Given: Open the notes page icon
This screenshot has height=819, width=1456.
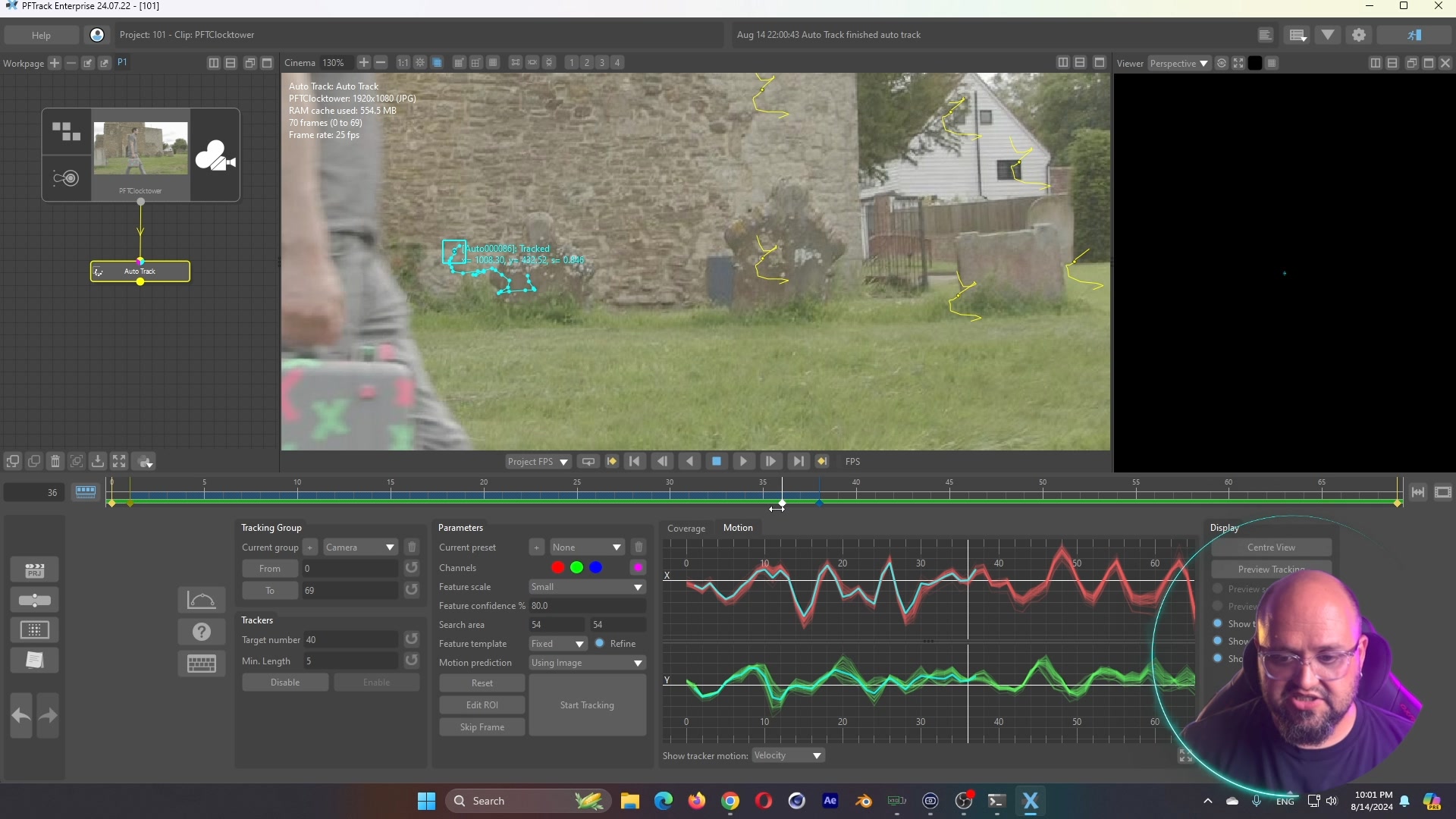Looking at the screenshot, I should tap(34, 660).
